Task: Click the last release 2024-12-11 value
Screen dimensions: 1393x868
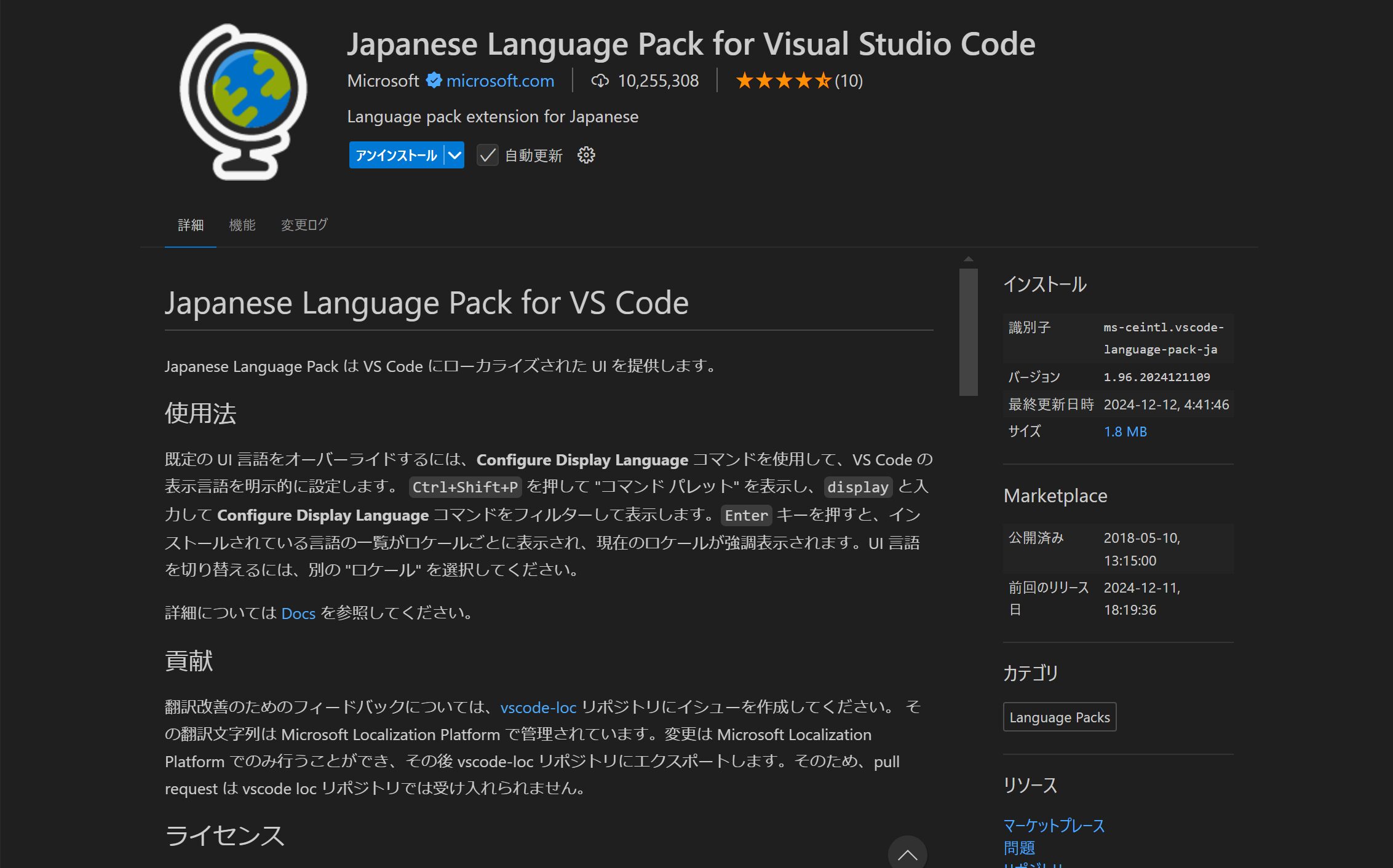Action: coord(1142,599)
